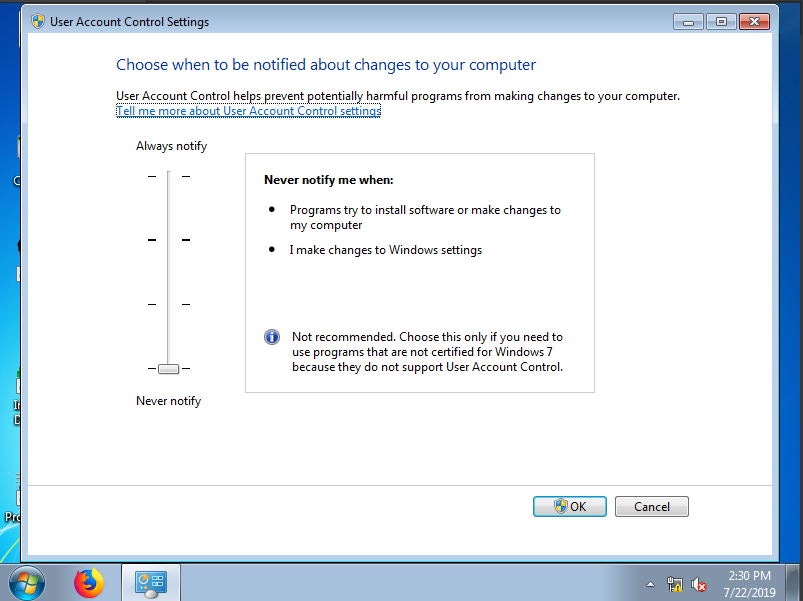Open the Windows Start menu orb
803x601 pixels.
(x=27, y=583)
